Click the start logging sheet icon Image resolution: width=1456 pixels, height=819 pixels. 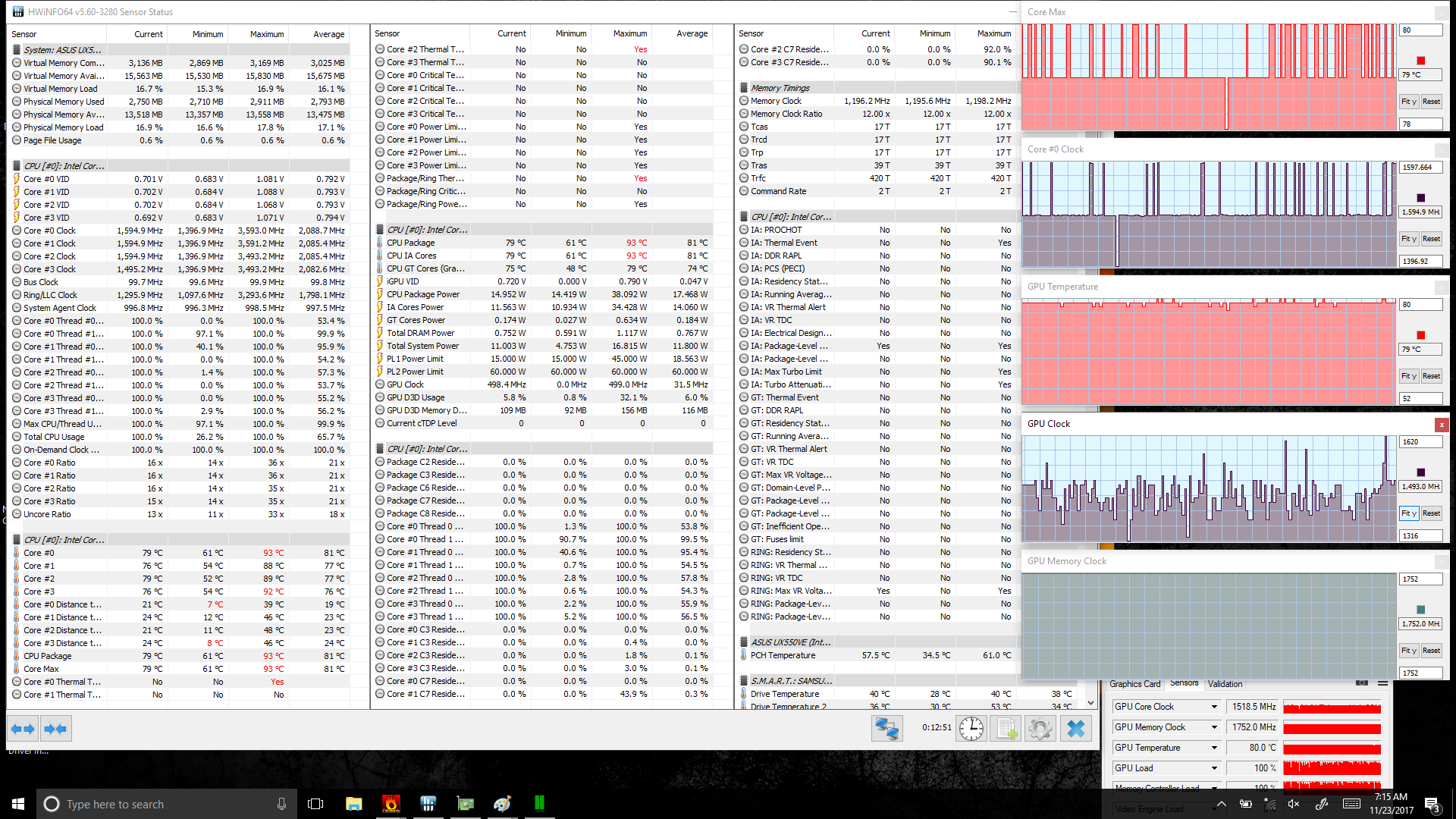point(1006,729)
